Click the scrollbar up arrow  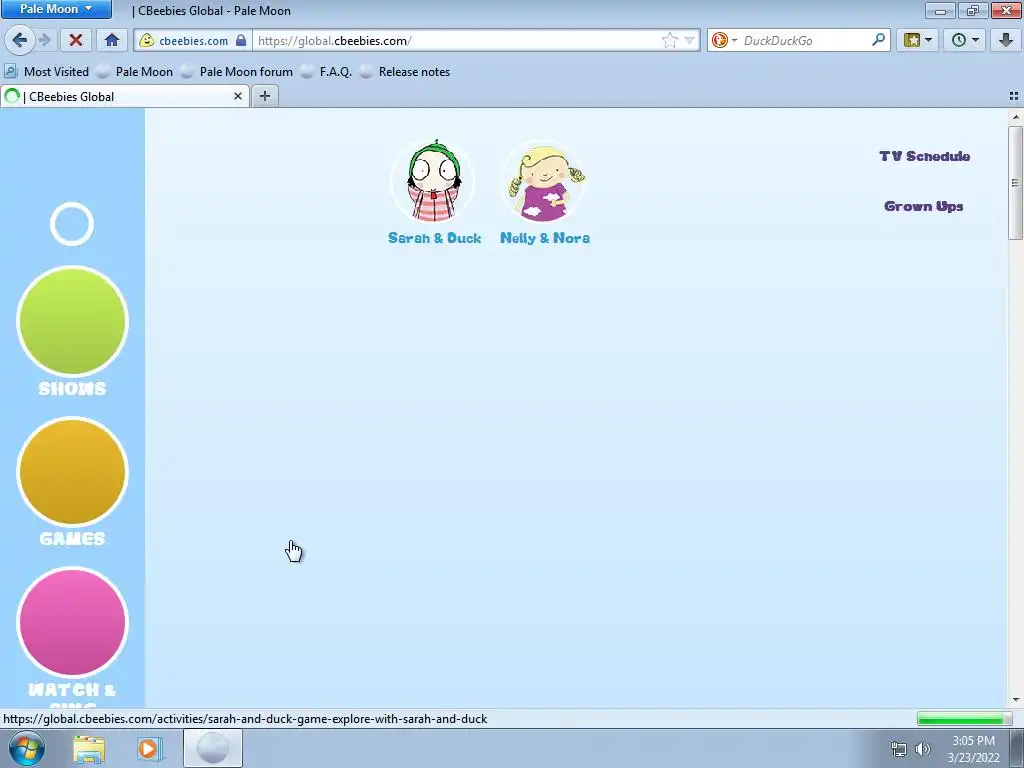click(x=1015, y=117)
